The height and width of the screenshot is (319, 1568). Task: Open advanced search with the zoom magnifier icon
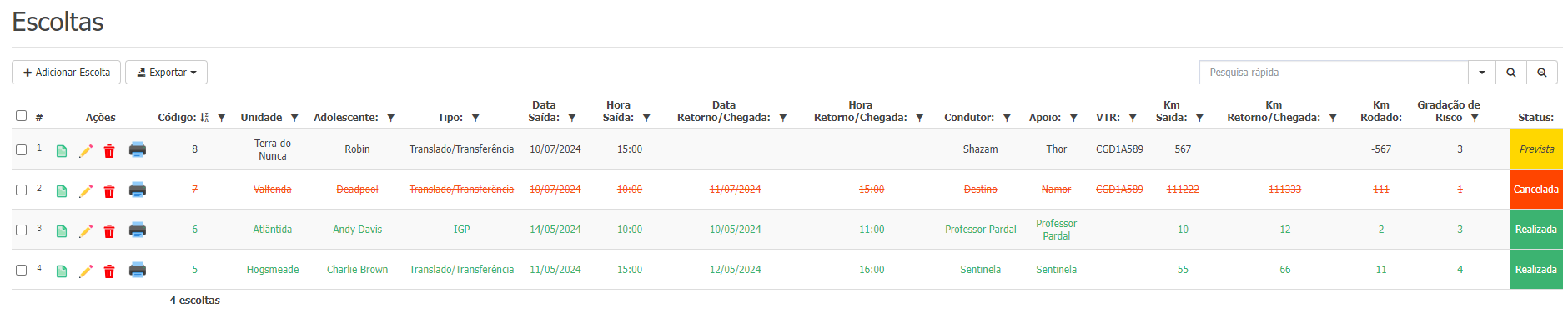[x=1542, y=73]
